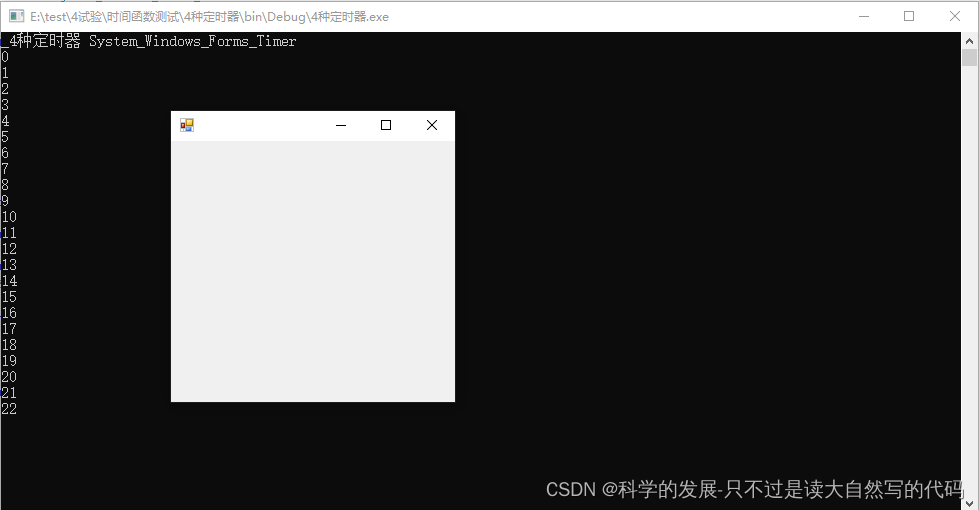
Task: Click the output line showing 20
Action: (9, 377)
